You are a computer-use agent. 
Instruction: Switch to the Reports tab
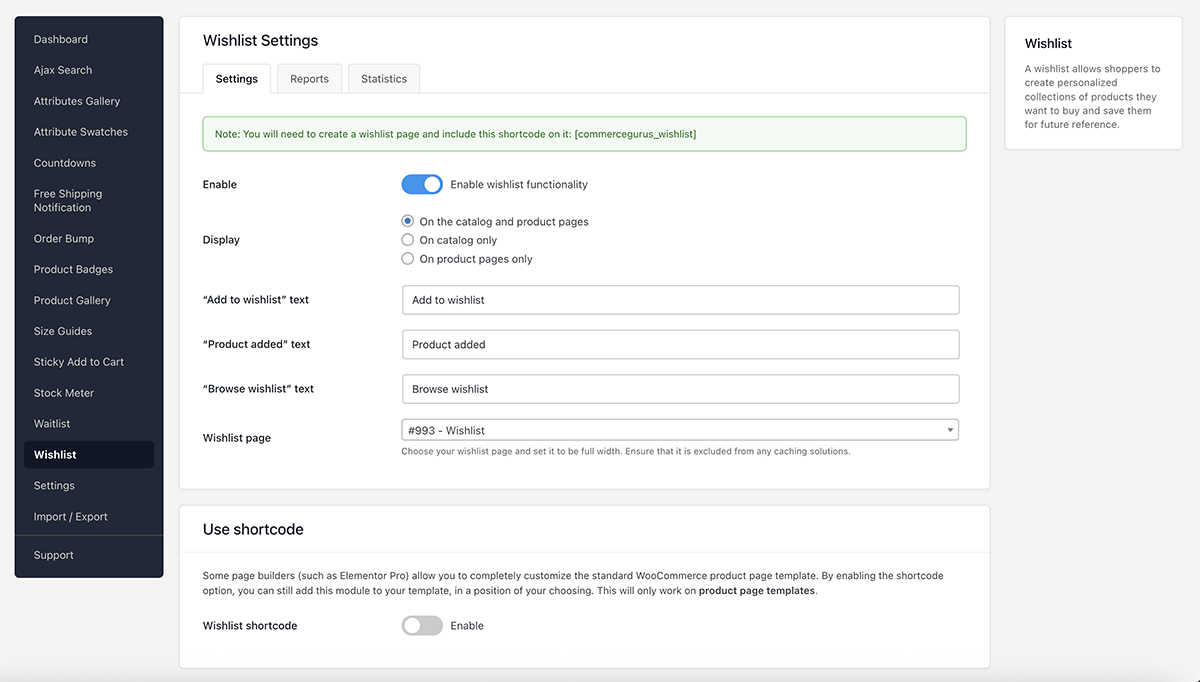coord(309,78)
